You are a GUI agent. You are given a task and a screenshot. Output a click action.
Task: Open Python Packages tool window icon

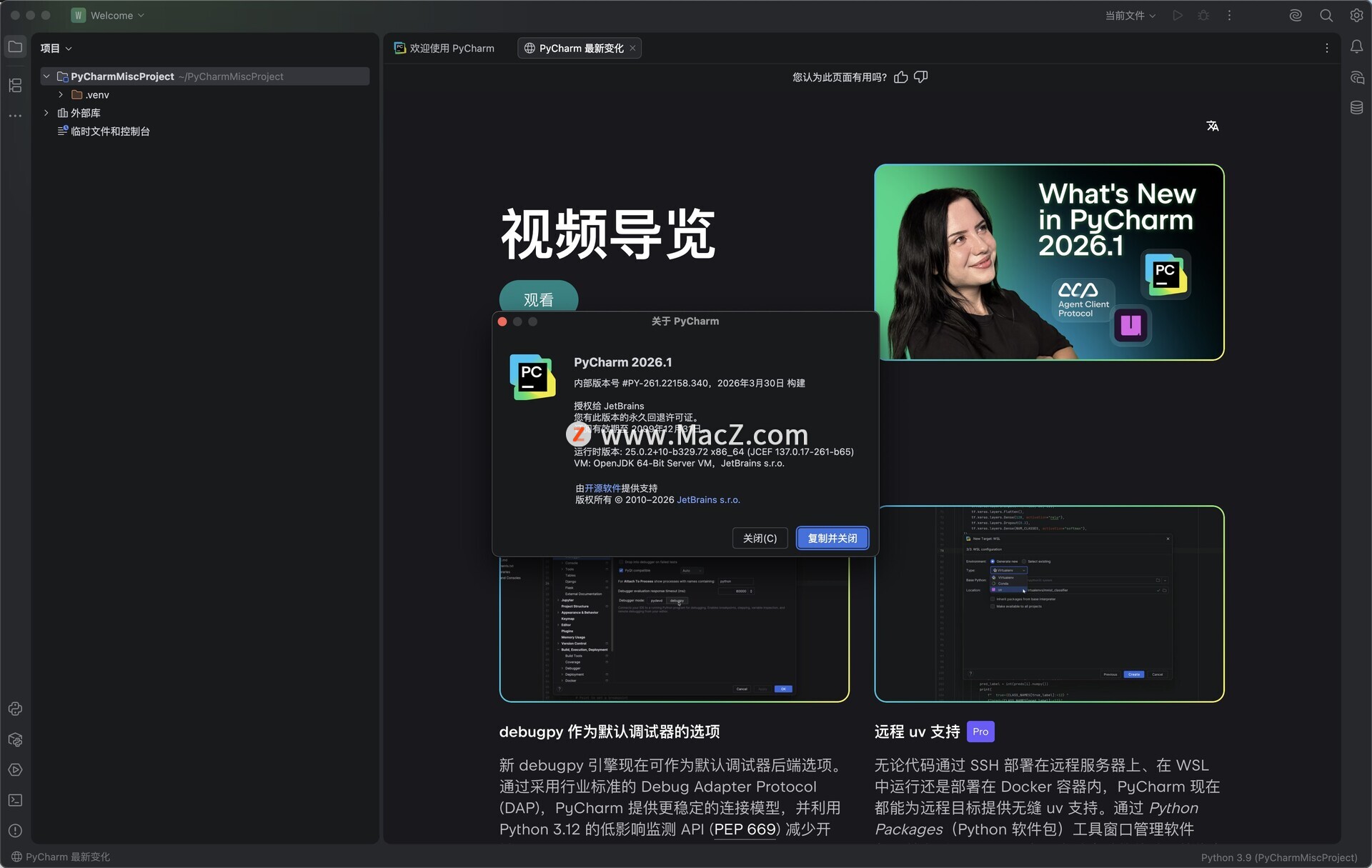[15, 739]
